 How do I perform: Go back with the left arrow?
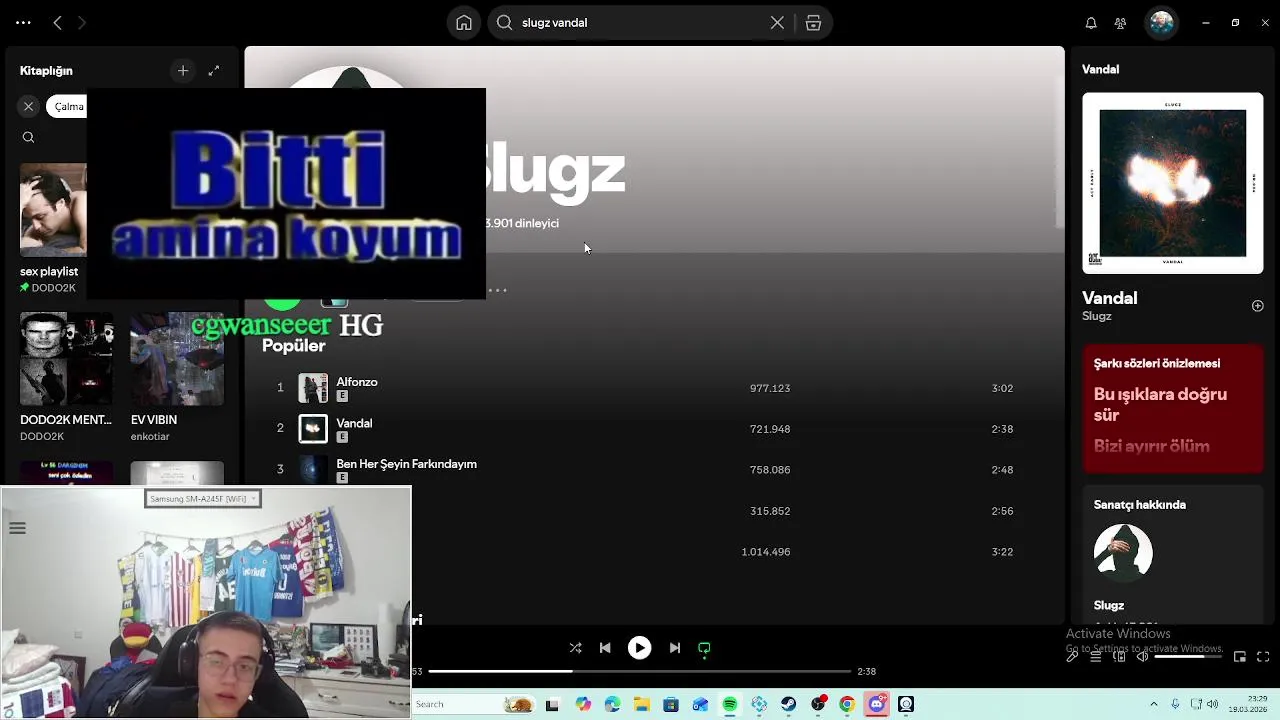57,22
